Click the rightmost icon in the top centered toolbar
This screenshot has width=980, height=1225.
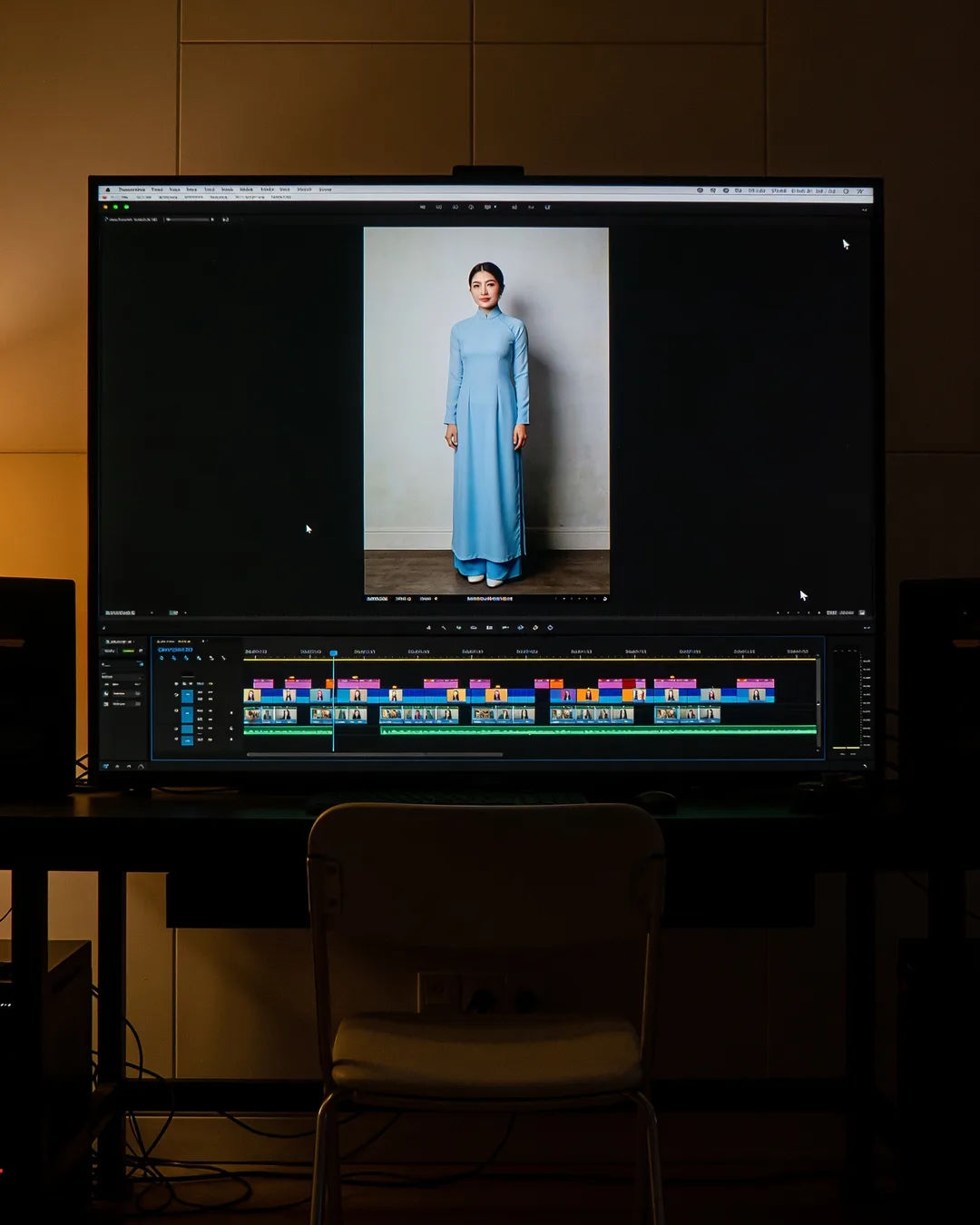click(547, 207)
